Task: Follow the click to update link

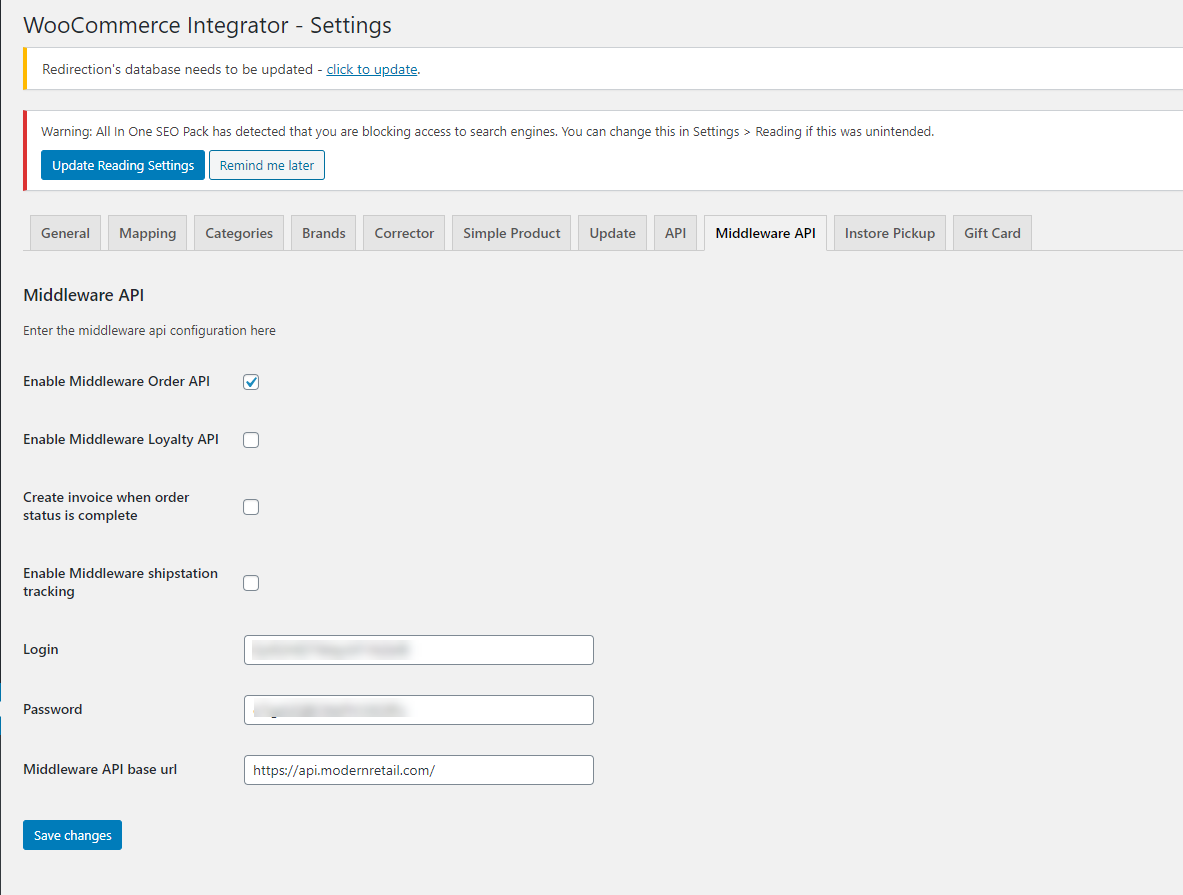Action: click(372, 69)
